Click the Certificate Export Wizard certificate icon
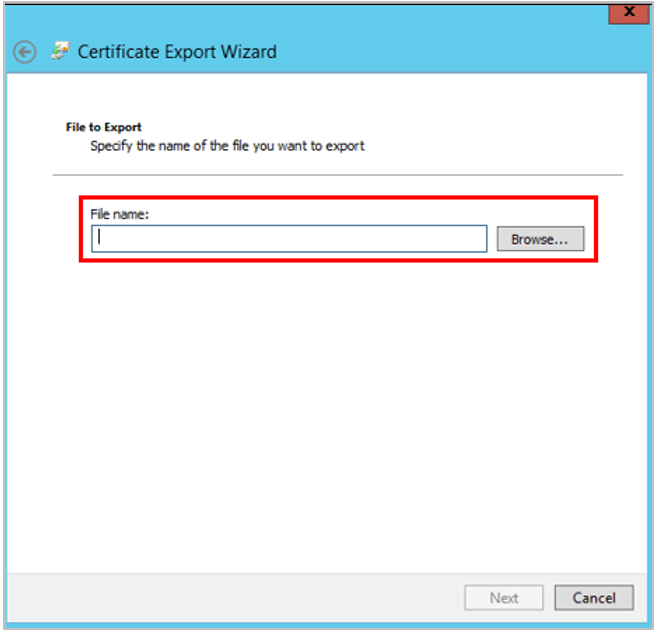This screenshot has height=636, width=658. [x=61, y=51]
